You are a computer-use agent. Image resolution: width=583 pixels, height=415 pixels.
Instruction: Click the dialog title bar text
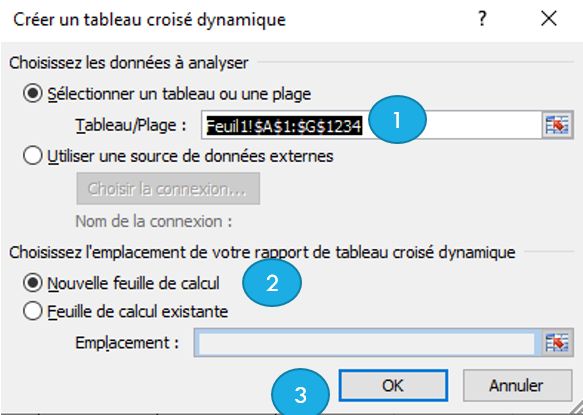(149, 20)
